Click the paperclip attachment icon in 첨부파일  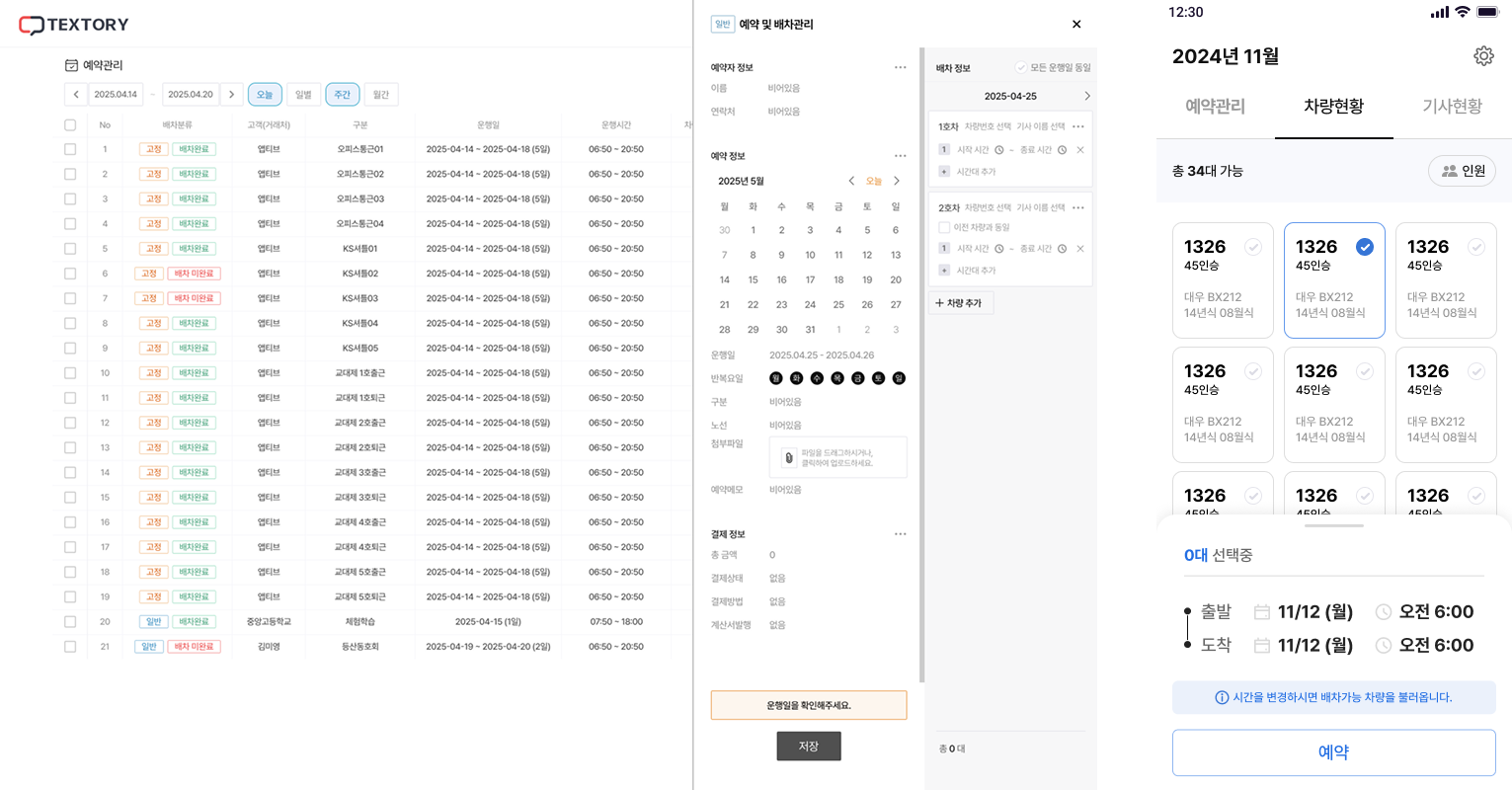[788, 458]
